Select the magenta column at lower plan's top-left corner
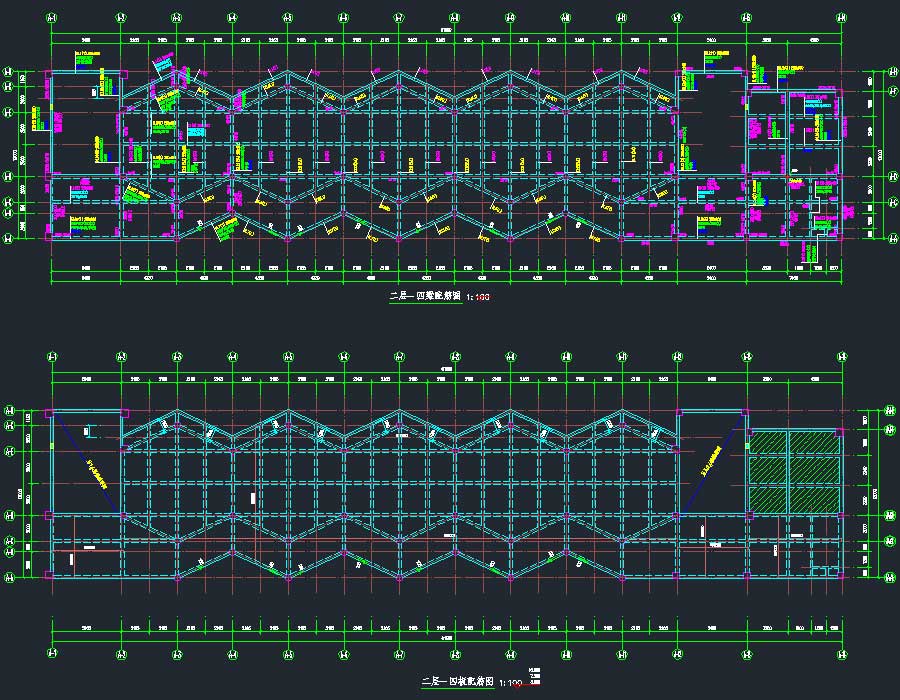 pyautogui.click(x=50, y=412)
